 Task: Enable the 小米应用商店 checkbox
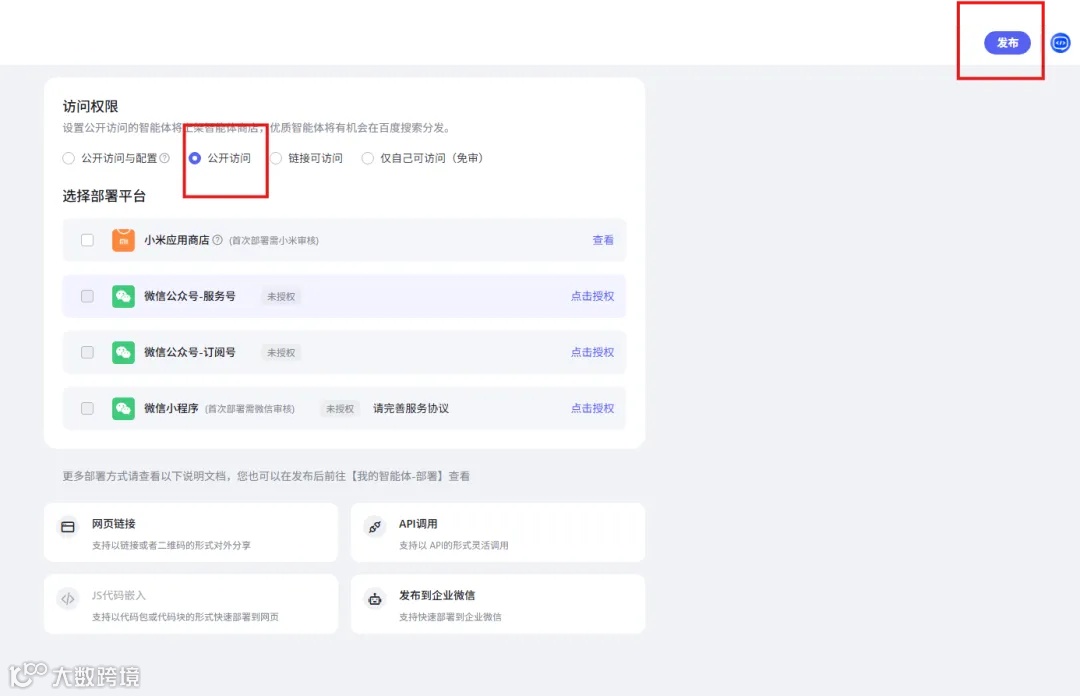[x=88, y=240]
